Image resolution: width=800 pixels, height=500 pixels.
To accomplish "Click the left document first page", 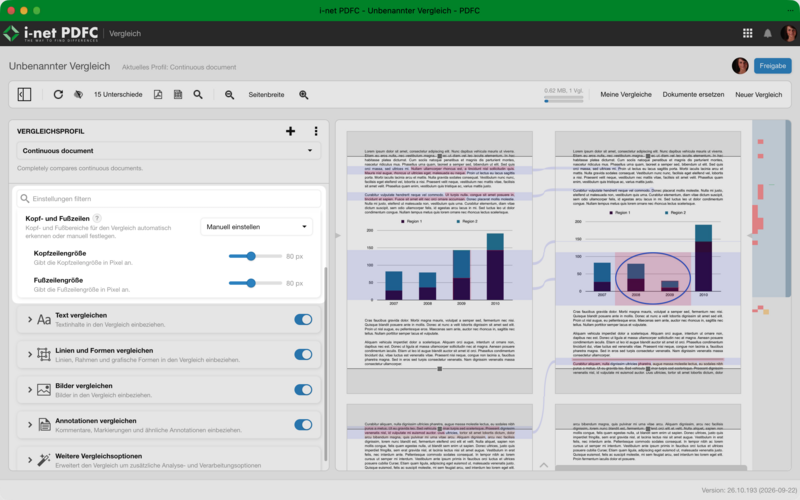I will tap(439, 262).
